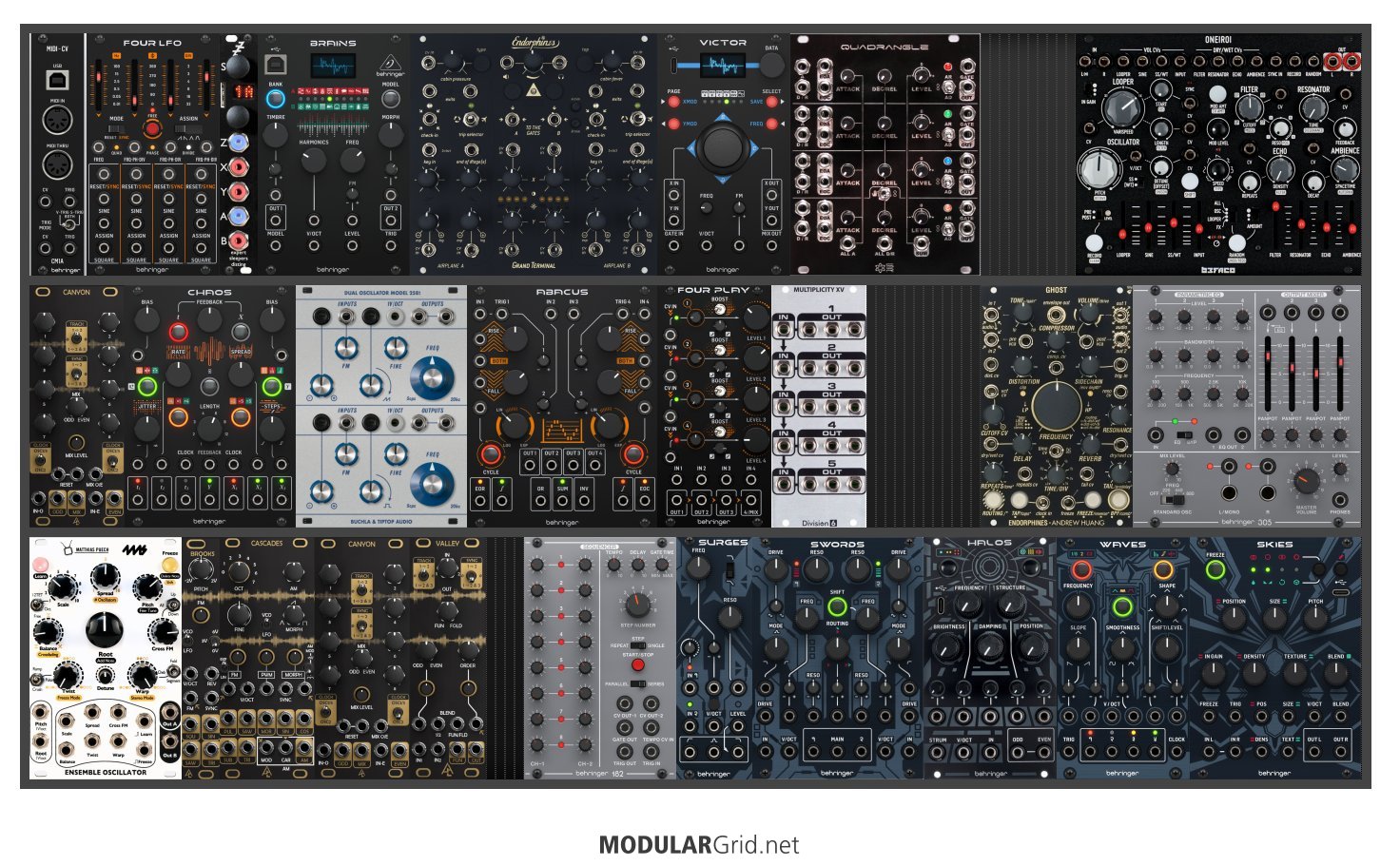
Task: Flip the PARALLEL/SERIES switch on 182 sequencer
Action: 638,683
